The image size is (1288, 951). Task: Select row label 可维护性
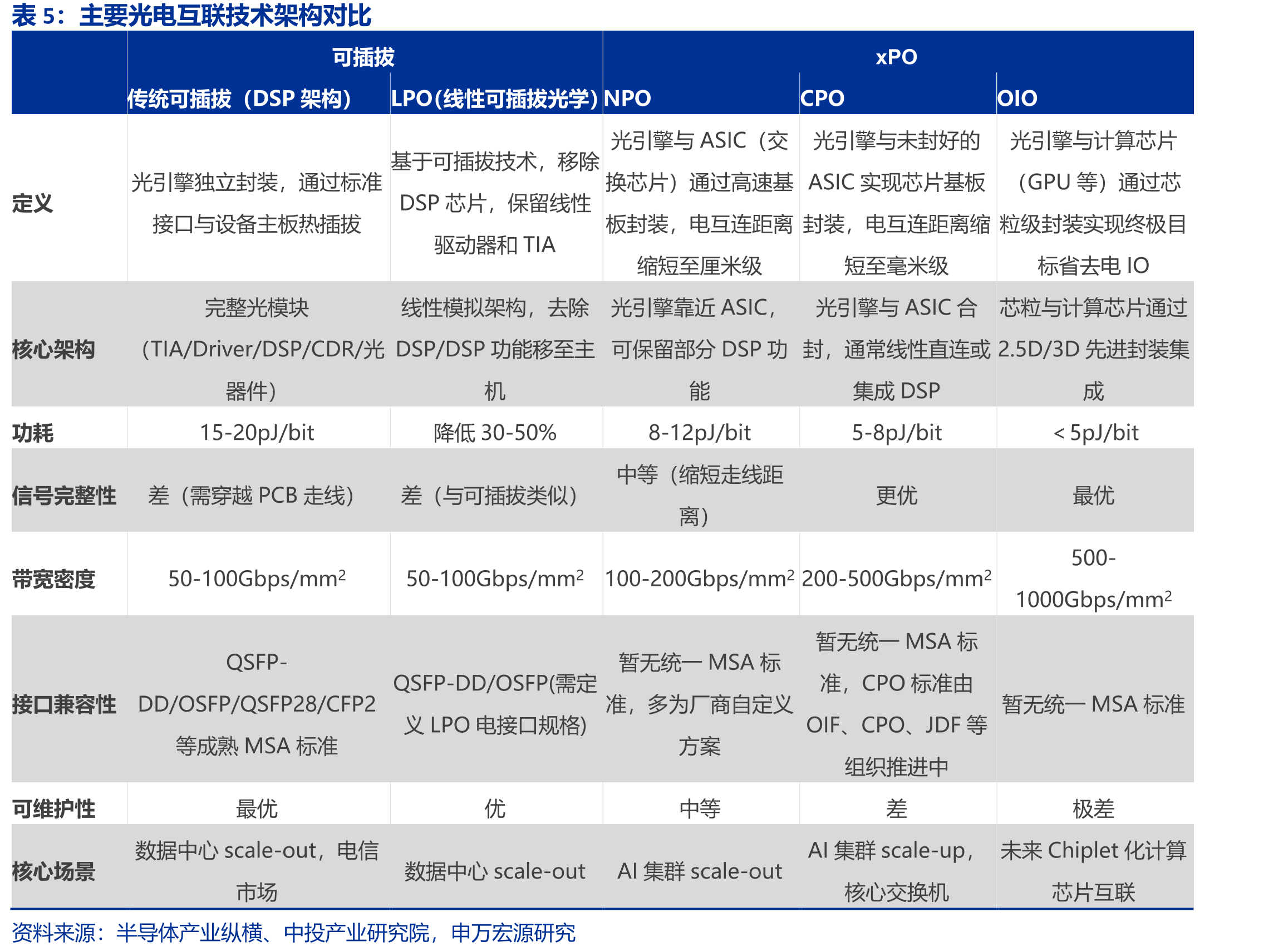pos(53,809)
